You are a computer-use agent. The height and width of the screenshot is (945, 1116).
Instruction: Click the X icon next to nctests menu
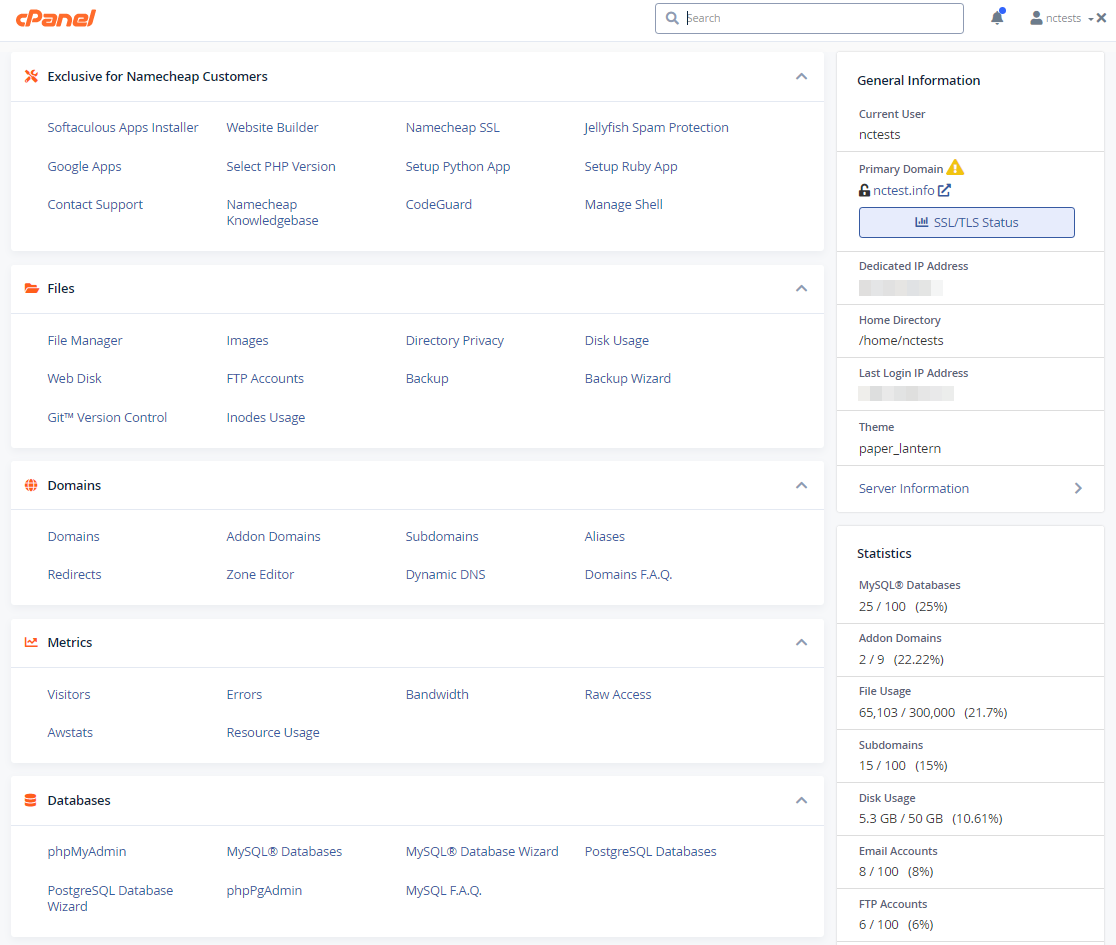(x=1101, y=18)
